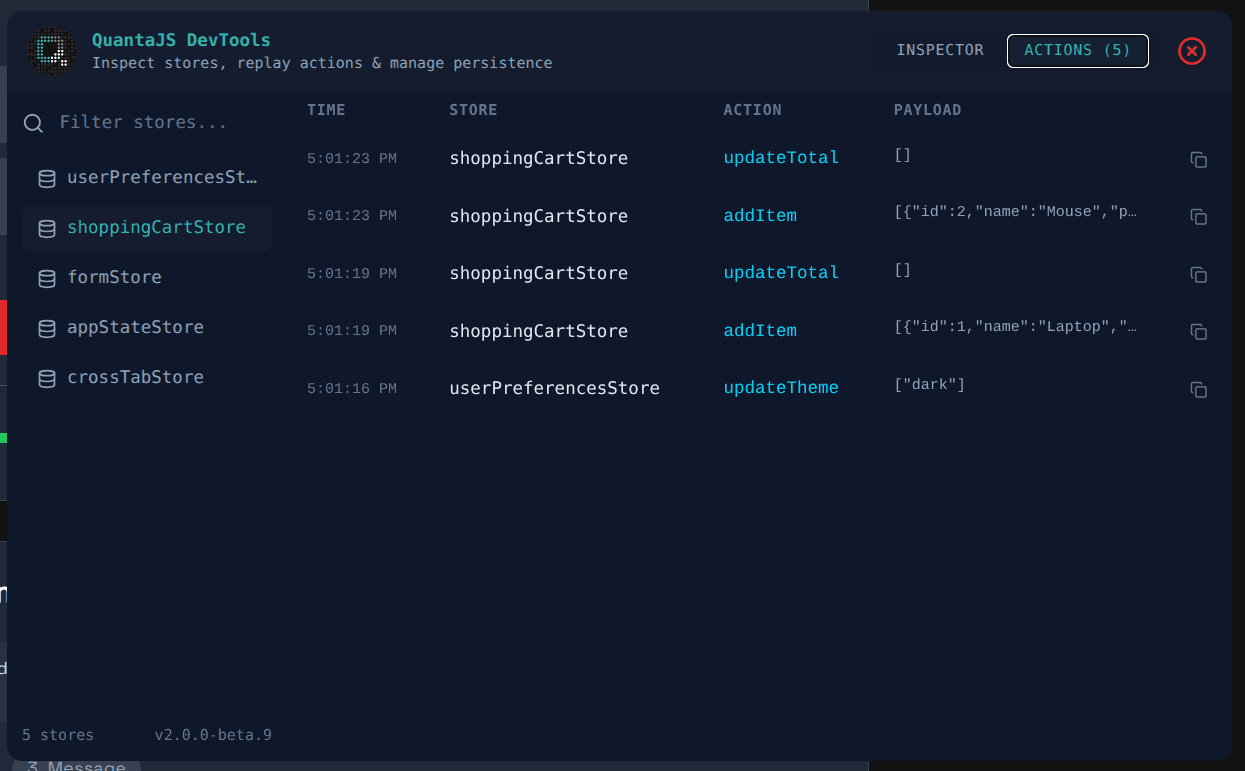Click the search magnifier icon
Screen dimensions: 1245x771
click(33, 122)
